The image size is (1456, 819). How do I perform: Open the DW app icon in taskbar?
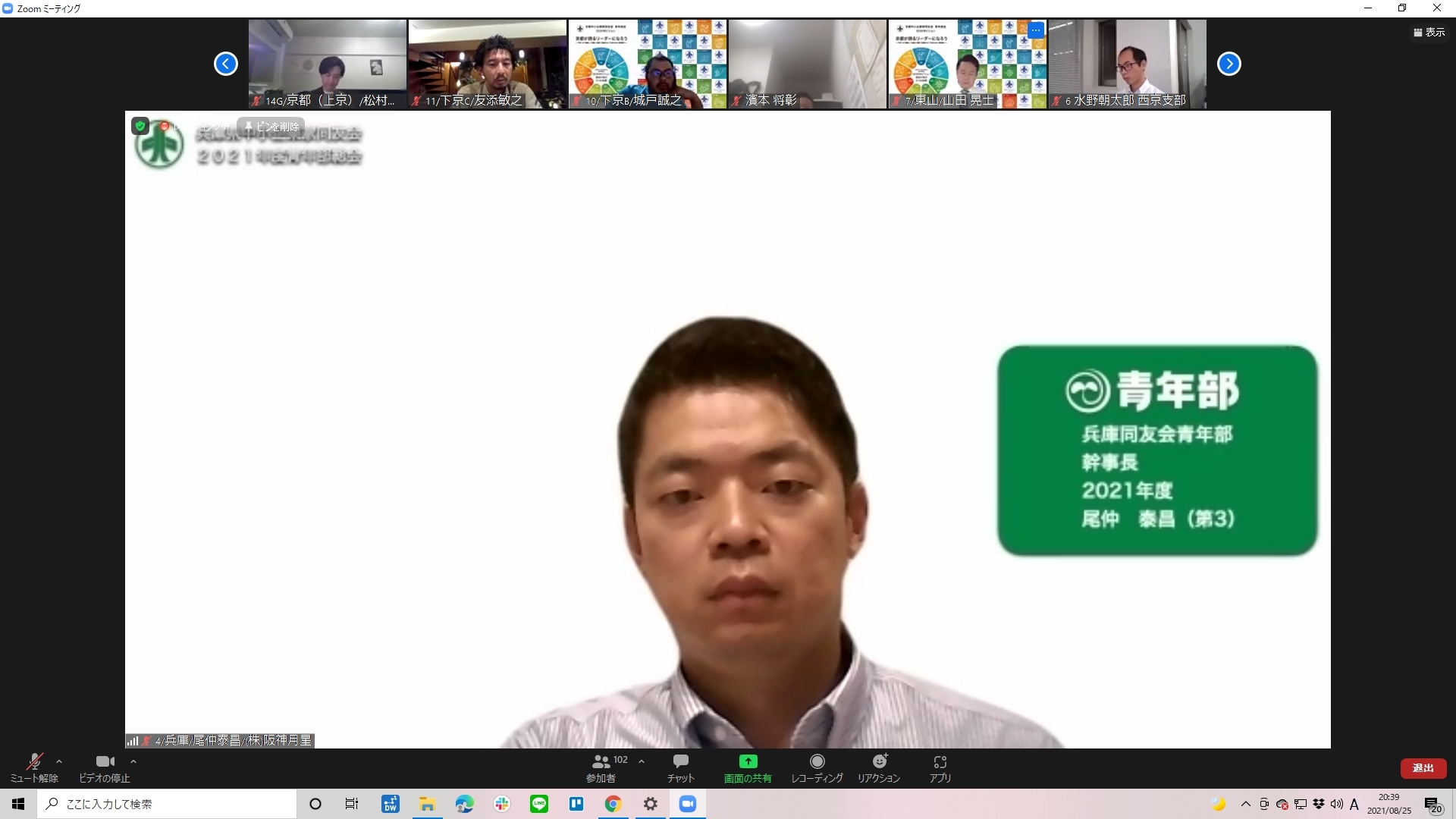(x=391, y=804)
